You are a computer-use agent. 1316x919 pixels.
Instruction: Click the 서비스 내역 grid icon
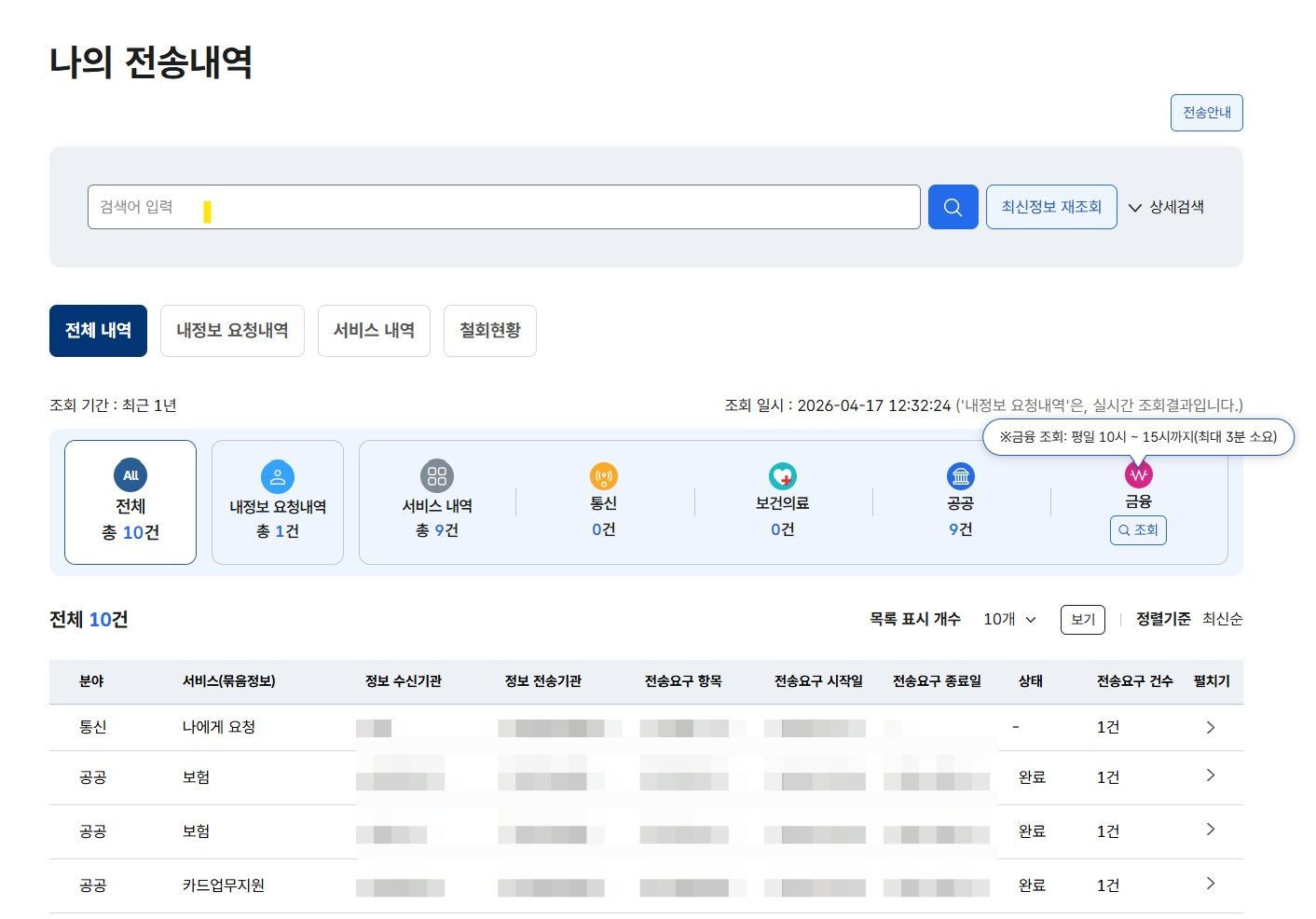pyautogui.click(x=437, y=475)
